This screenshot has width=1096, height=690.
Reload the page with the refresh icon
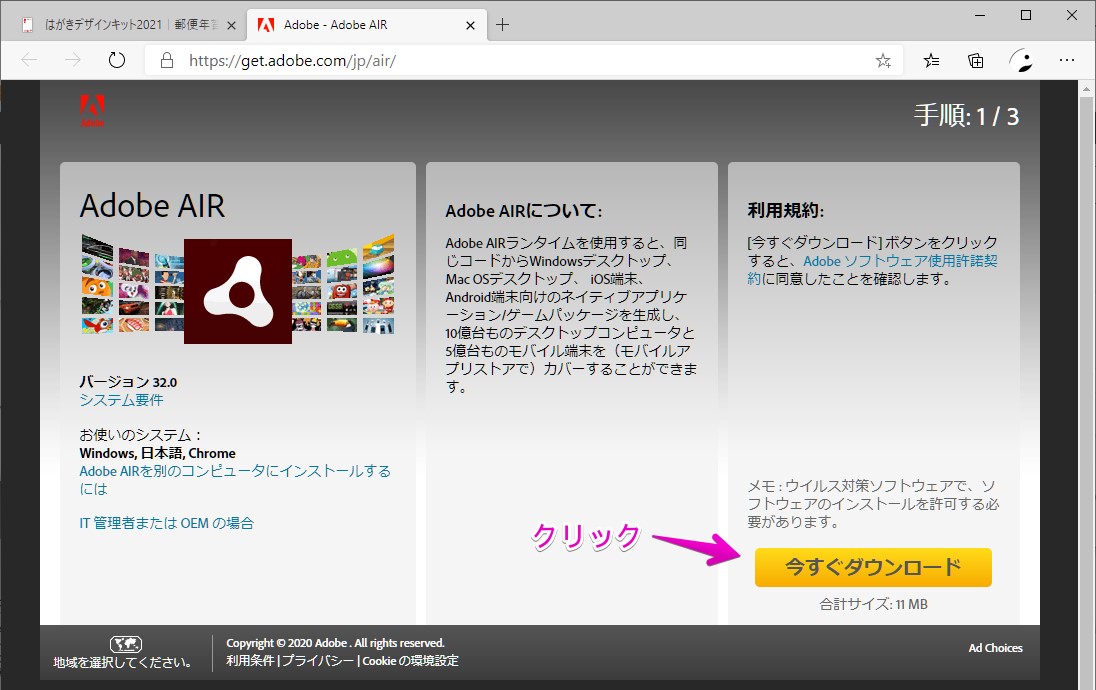pyautogui.click(x=117, y=60)
